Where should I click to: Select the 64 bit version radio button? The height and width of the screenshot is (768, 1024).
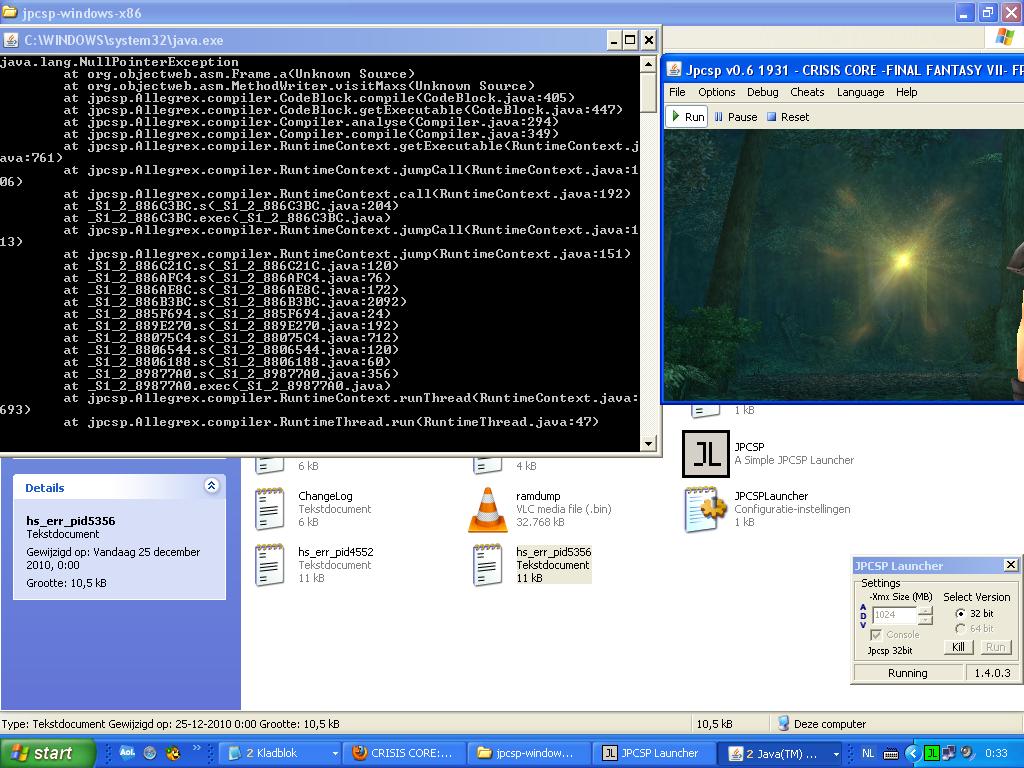pyautogui.click(x=961, y=629)
